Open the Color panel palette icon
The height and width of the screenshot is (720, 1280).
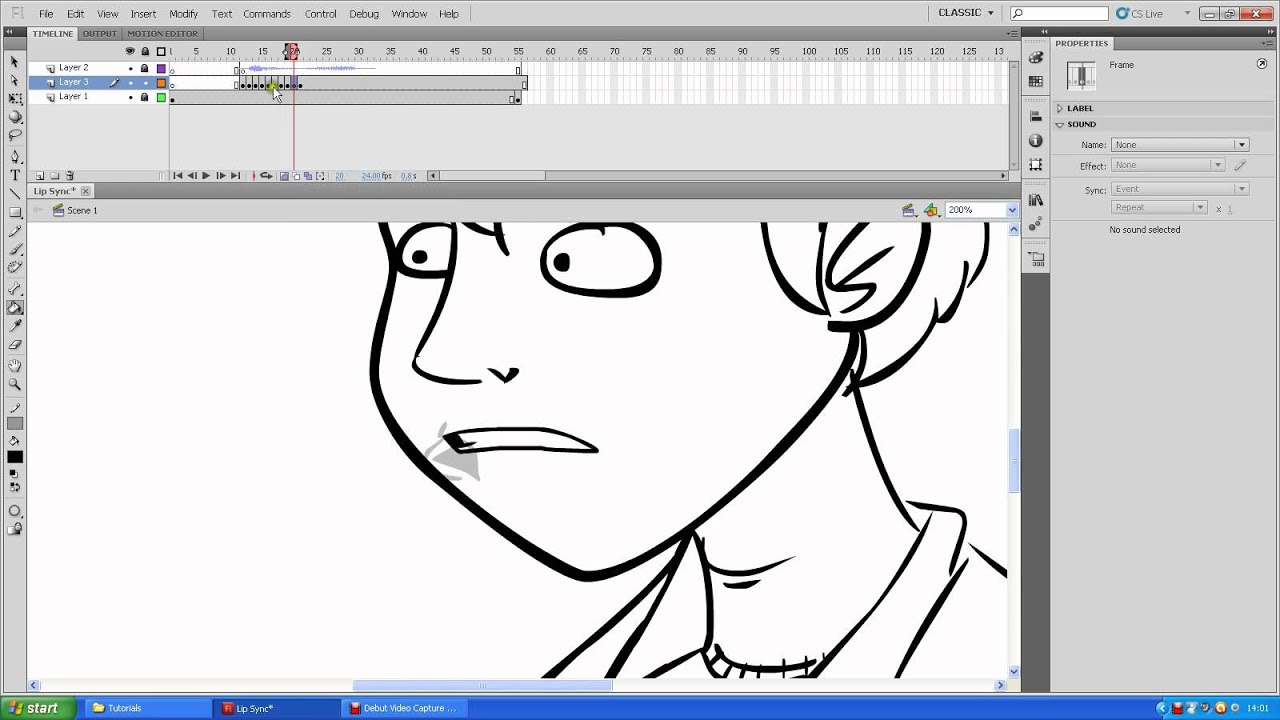click(1036, 59)
